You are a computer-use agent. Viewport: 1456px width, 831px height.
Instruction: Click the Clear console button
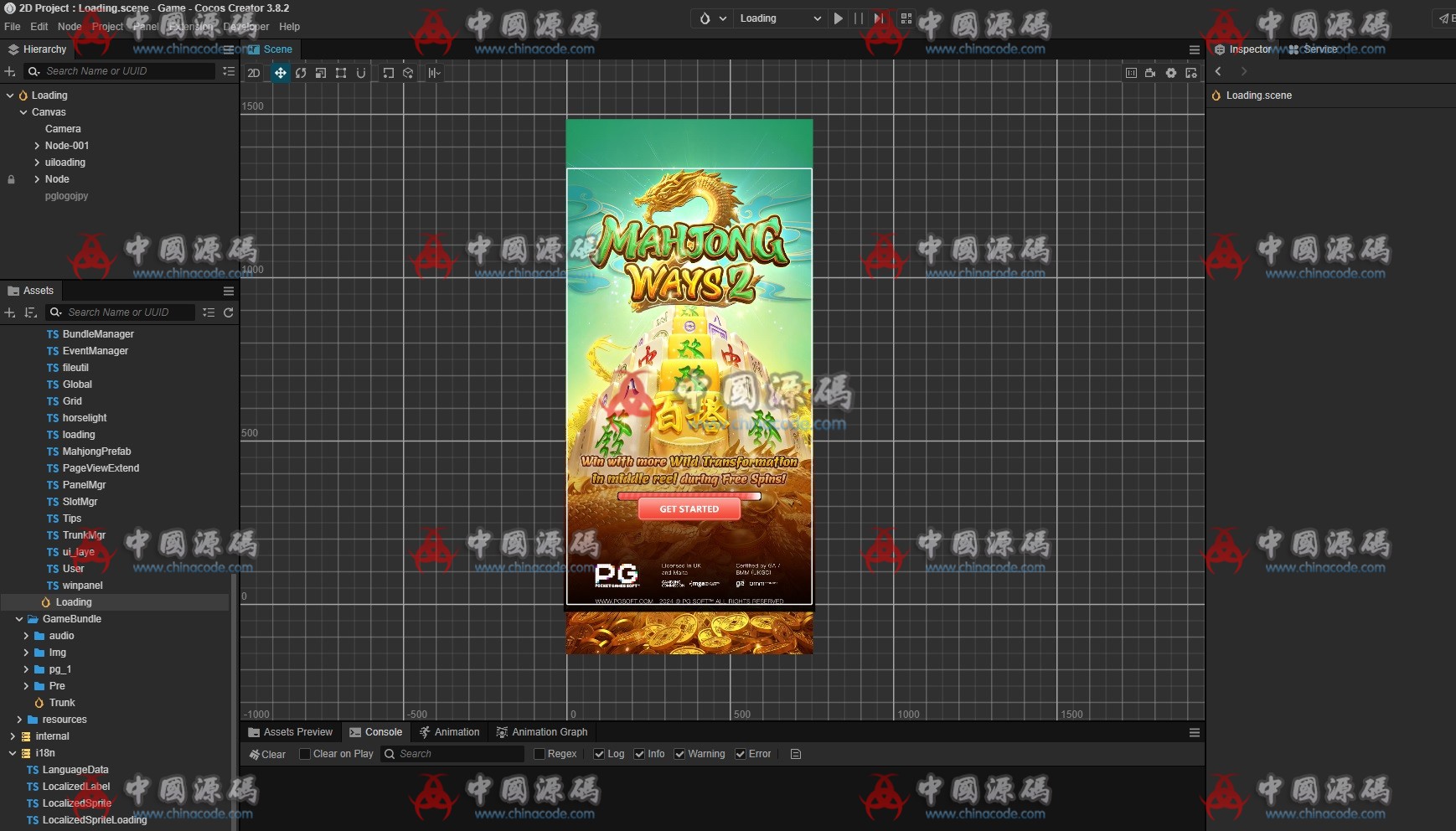pyautogui.click(x=267, y=754)
